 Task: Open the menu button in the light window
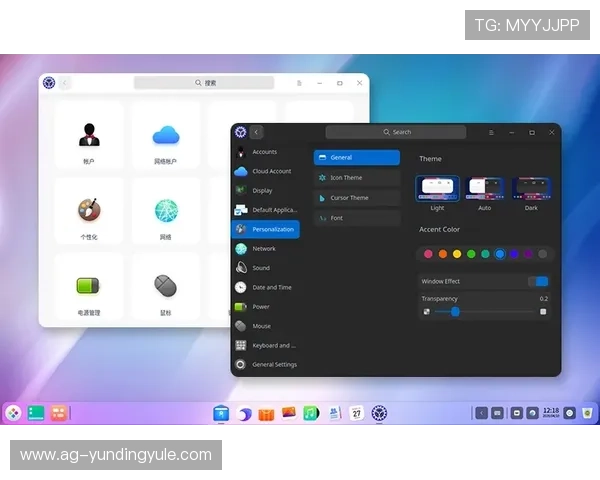point(300,83)
